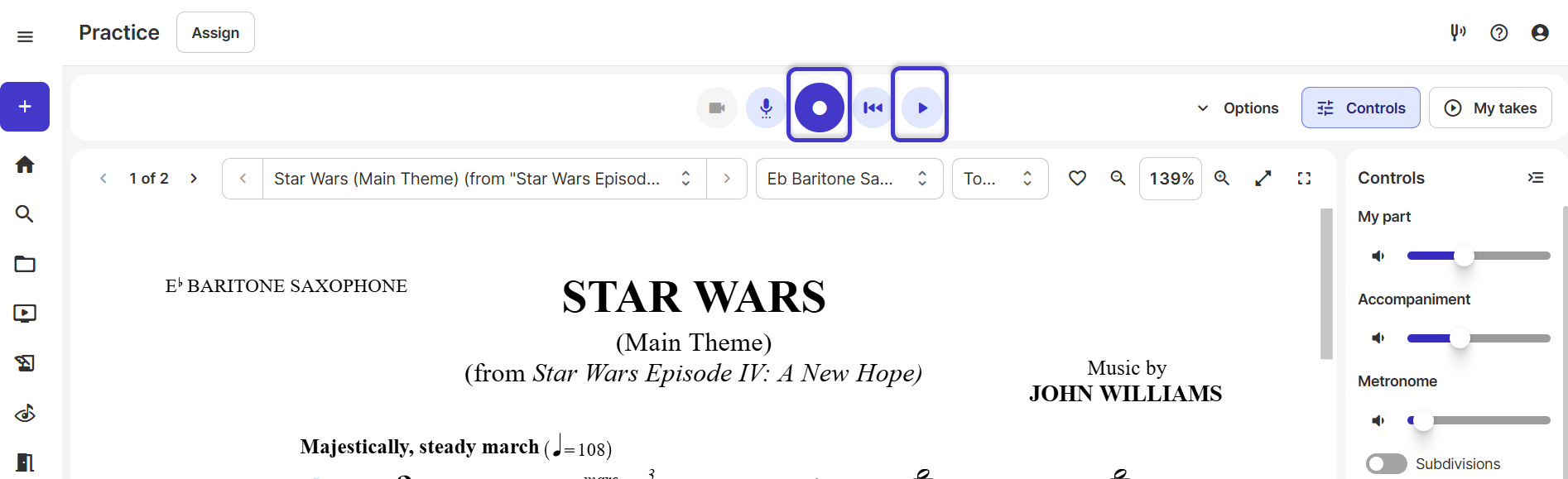Open the guitar icon in sidebar

point(25,413)
